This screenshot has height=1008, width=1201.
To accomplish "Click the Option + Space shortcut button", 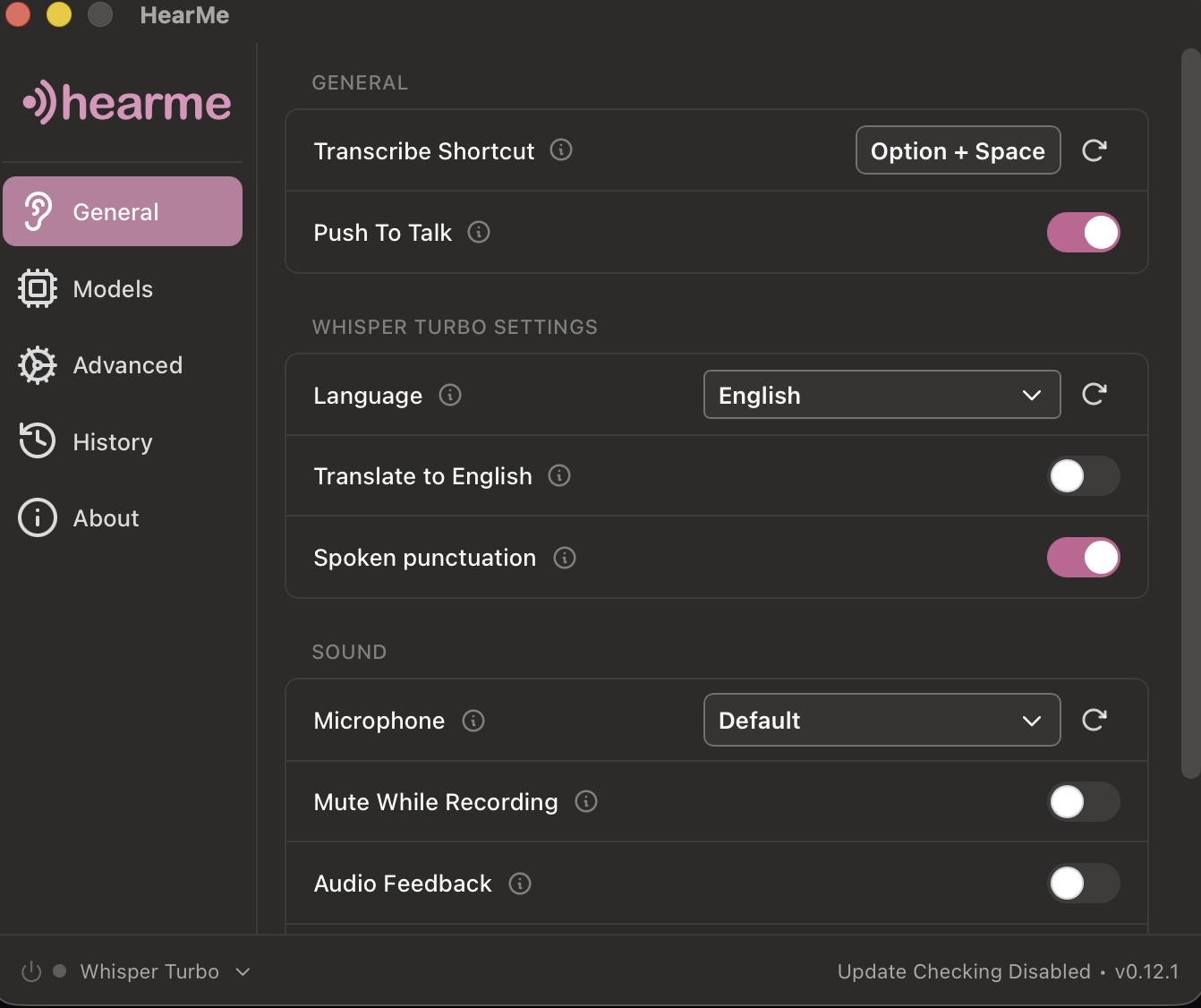I will [958, 150].
